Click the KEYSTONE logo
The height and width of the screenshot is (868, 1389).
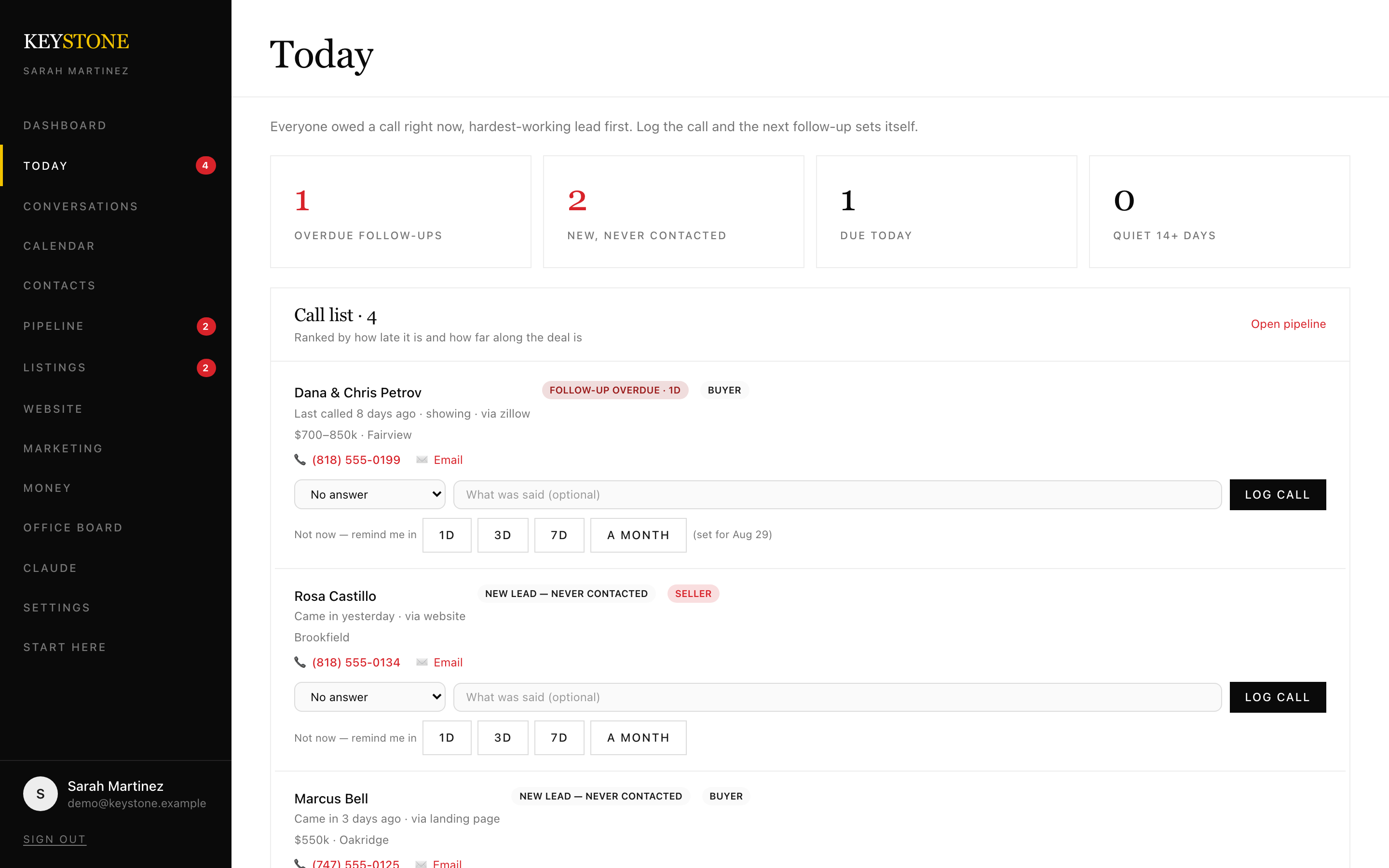[76, 41]
